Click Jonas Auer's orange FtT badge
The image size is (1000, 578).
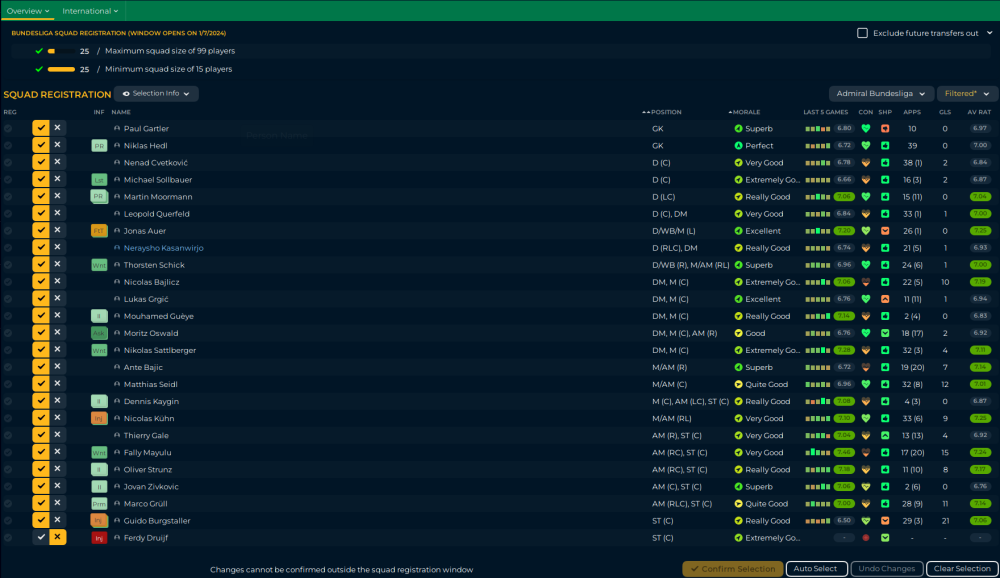pyautogui.click(x=99, y=231)
